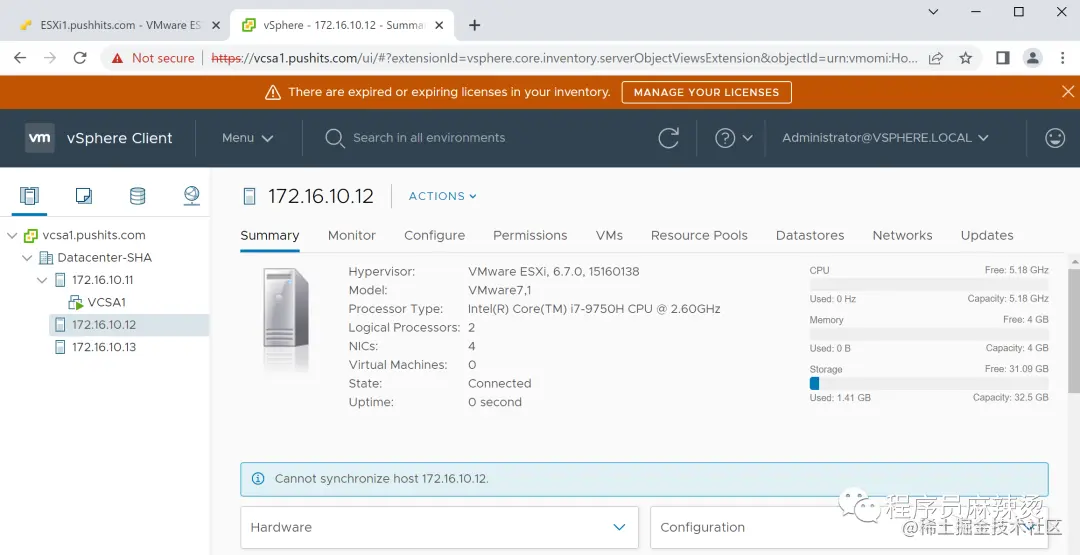1080x555 pixels.
Task: Click the warning triangle in the license banner
Action: click(273, 92)
